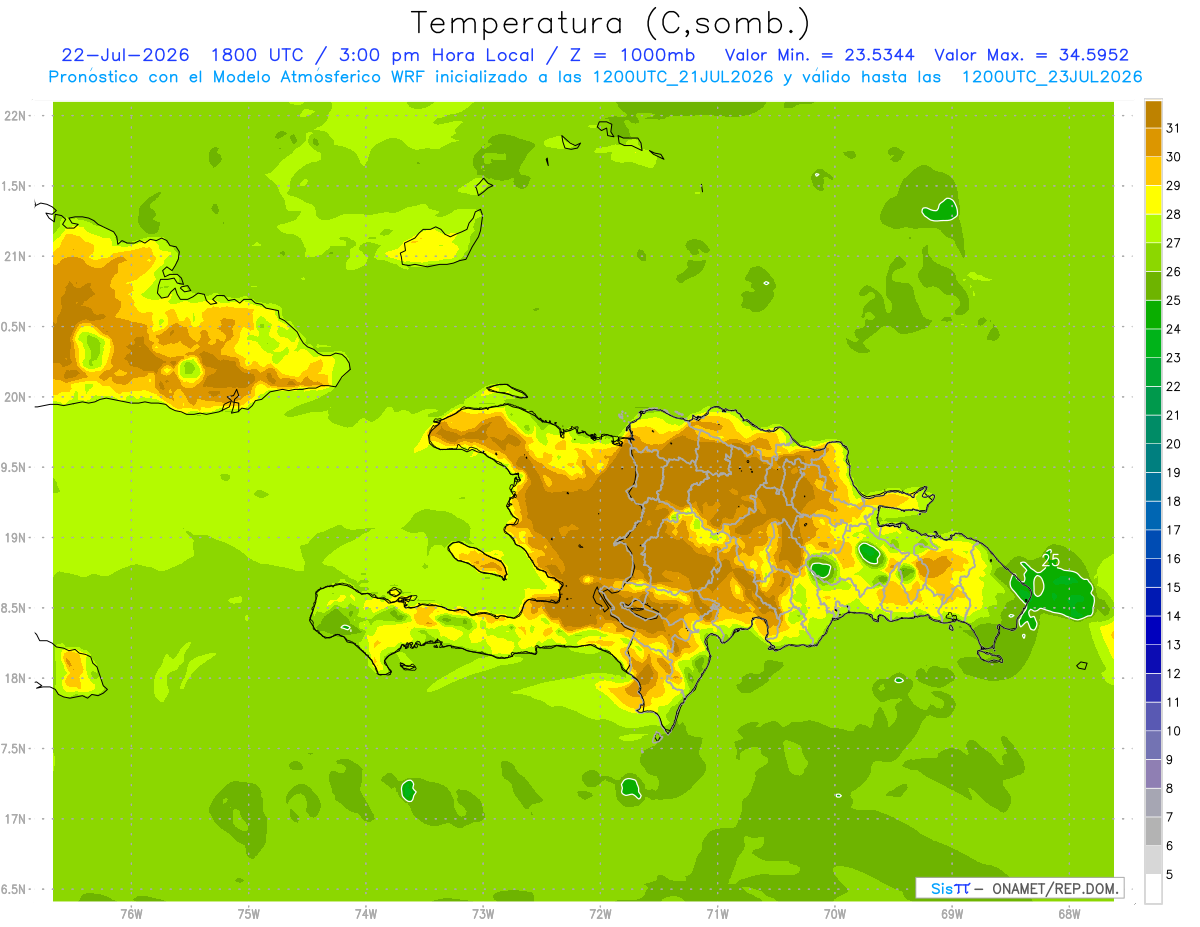Click the '0.5N' latitude tick label
The width and height of the screenshot is (1200, 927).
14,327
